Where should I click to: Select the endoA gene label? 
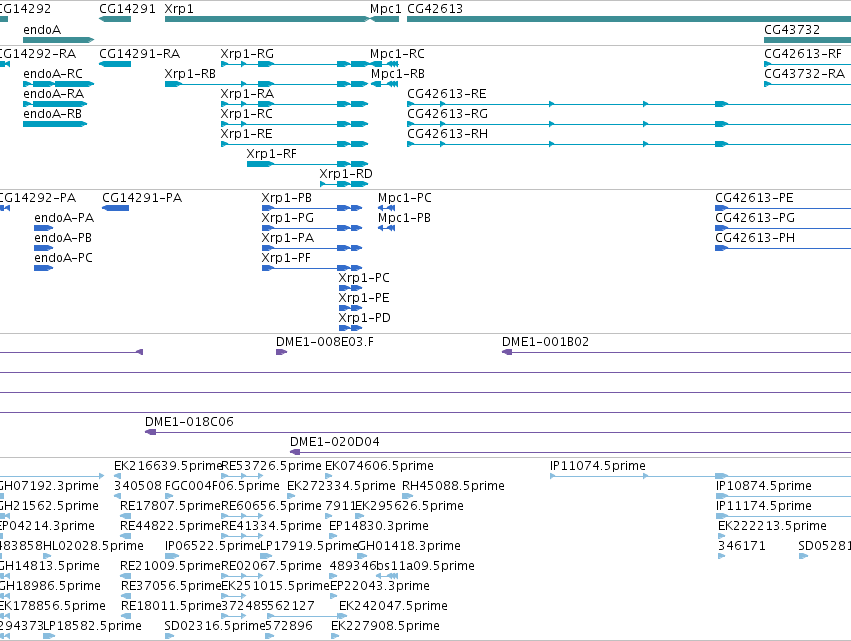(x=42, y=30)
